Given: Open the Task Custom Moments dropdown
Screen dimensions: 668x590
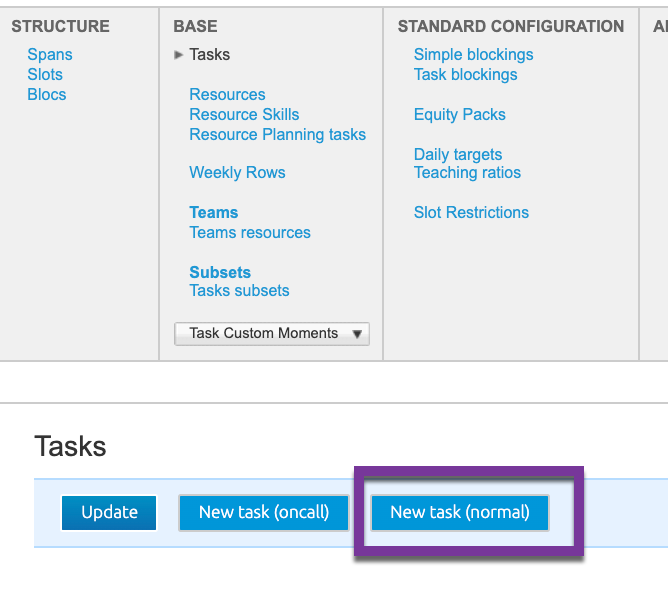Looking at the screenshot, I should click(272, 334).
